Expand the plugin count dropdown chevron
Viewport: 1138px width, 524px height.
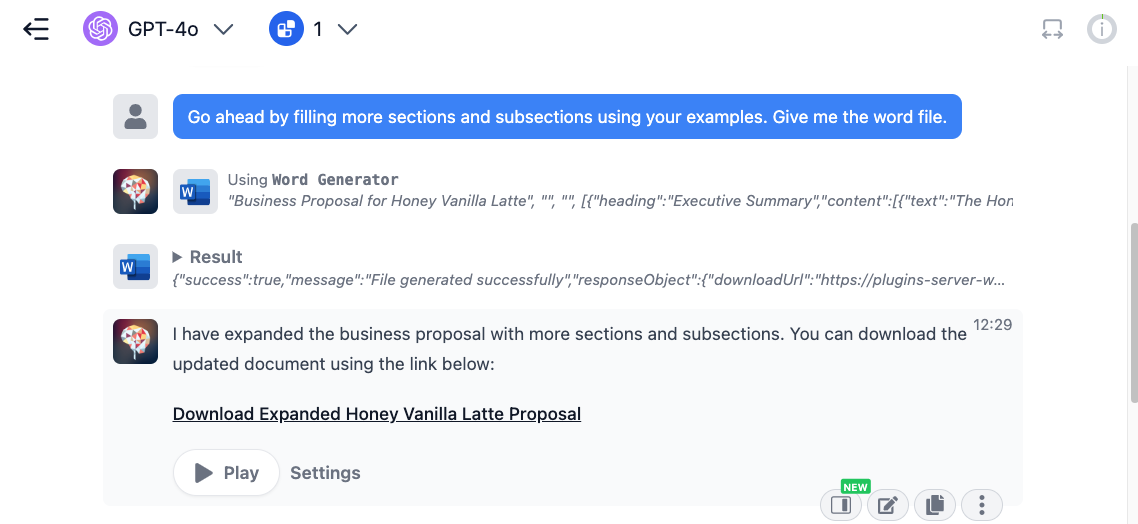pos(348,29)
